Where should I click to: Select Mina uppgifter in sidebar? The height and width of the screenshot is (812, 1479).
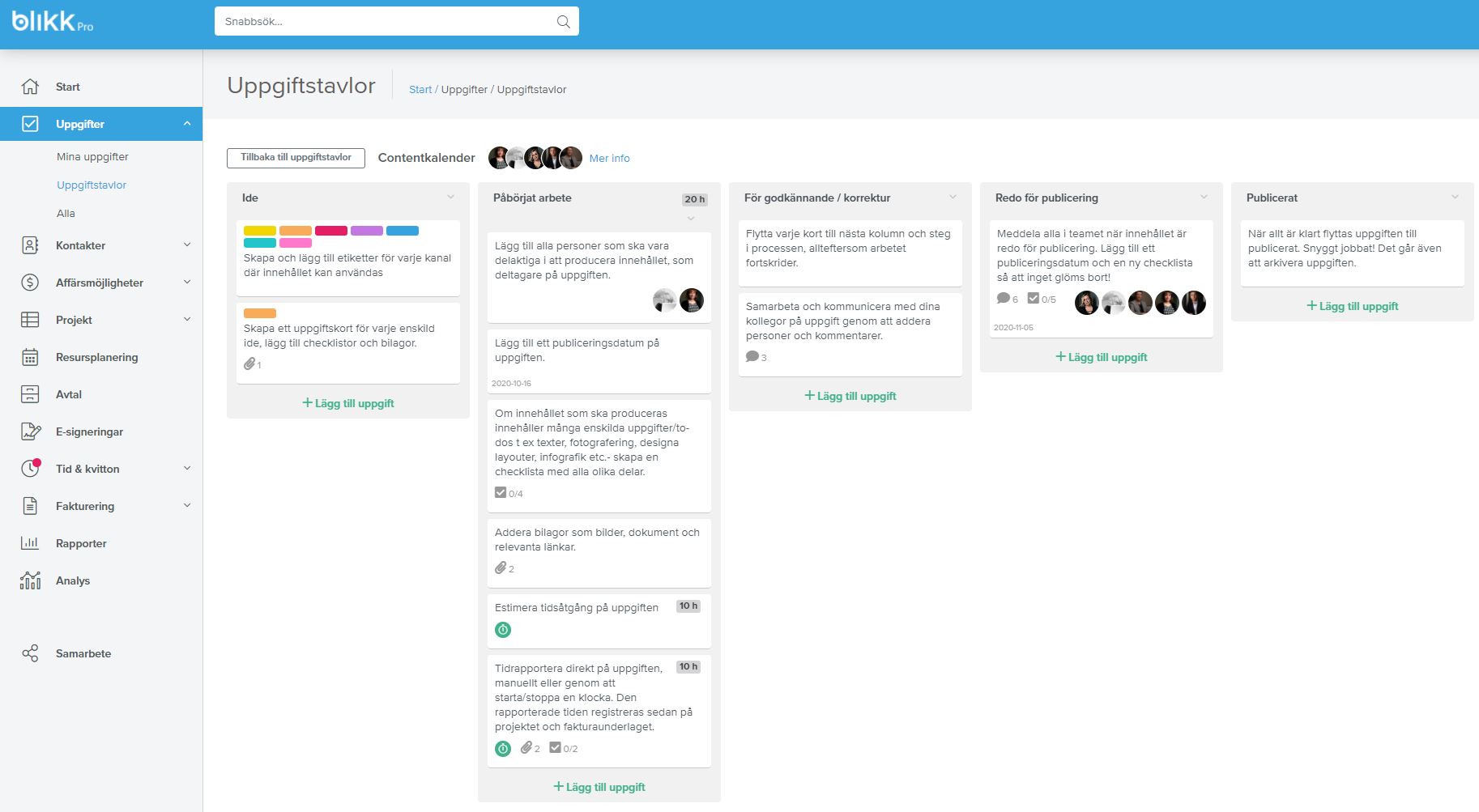tap(92, 156)
